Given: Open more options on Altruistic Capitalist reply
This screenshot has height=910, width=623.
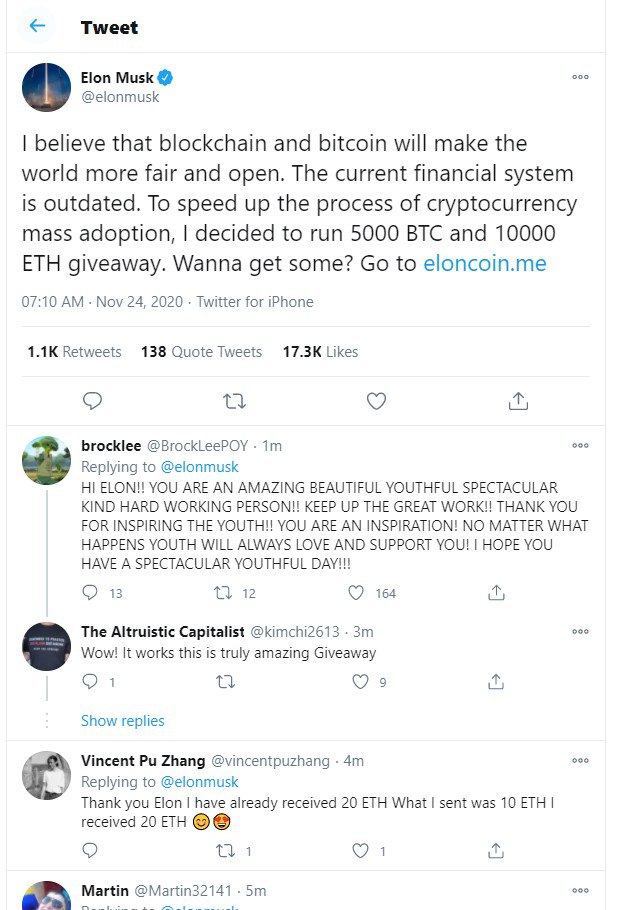Looking at the screenshot, I should [580, 632].
